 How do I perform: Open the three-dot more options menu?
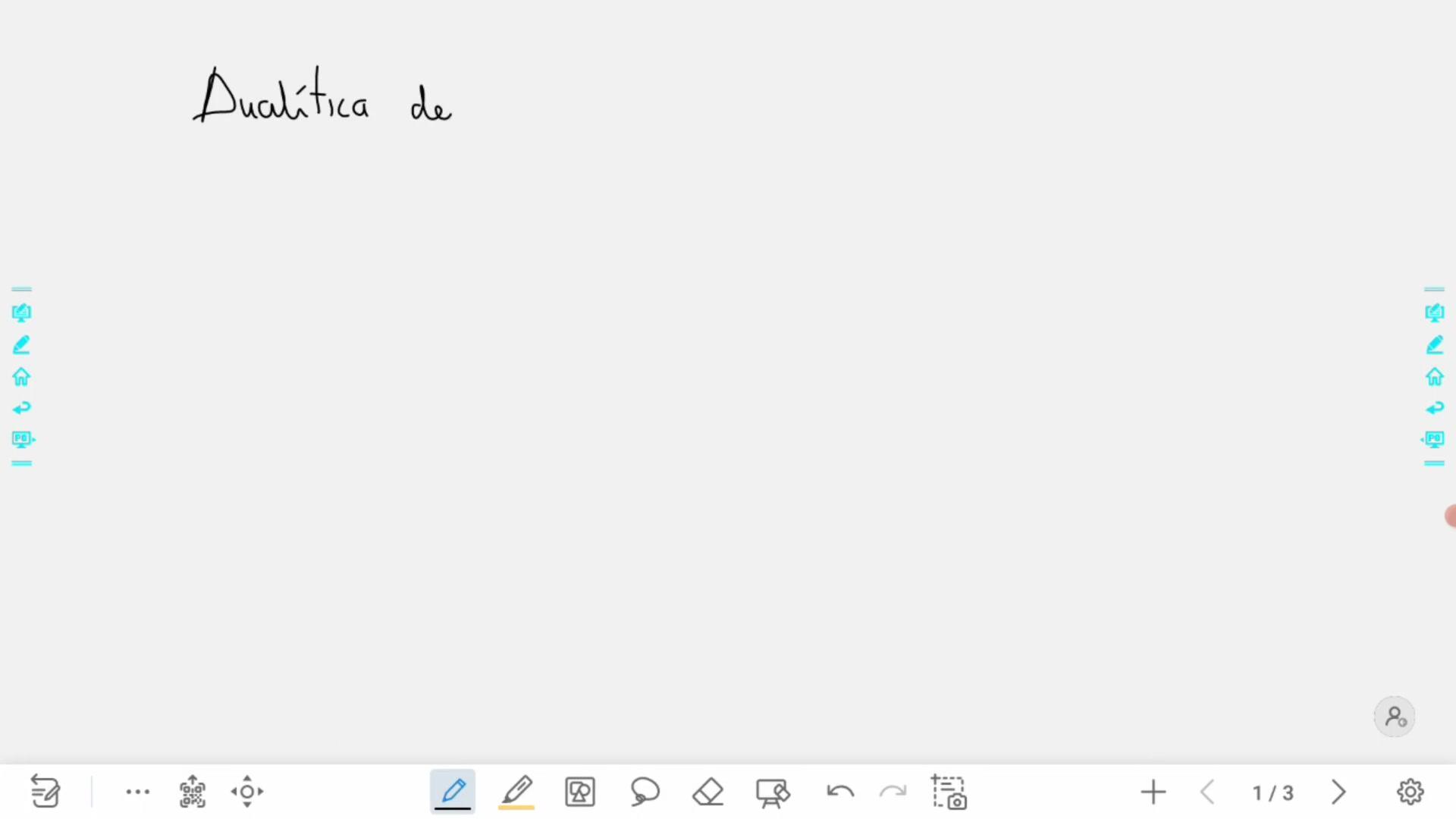(x=138, y=792)
